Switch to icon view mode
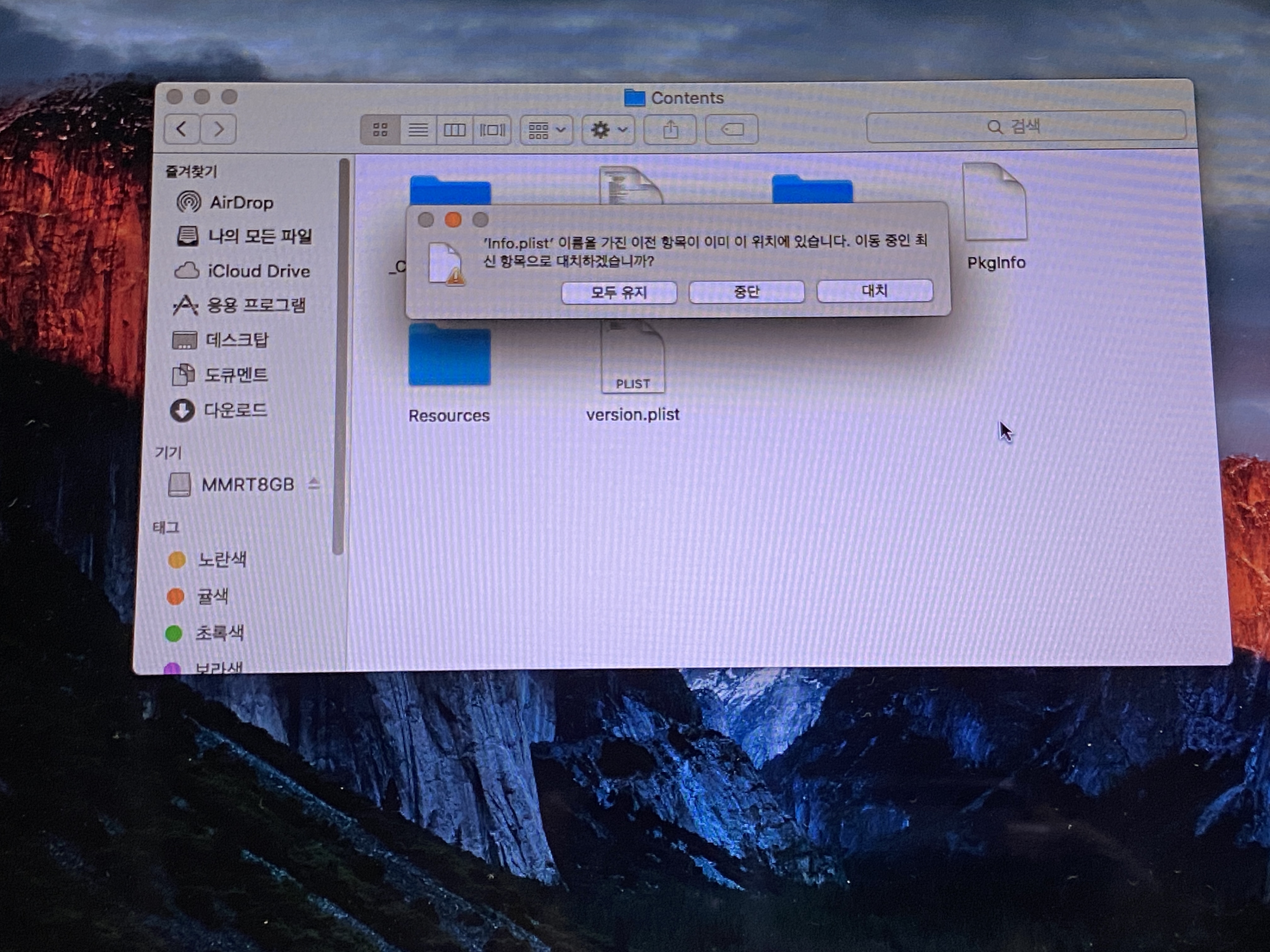Viewport: 1270px width, 952px height. (x=380, y=130)
